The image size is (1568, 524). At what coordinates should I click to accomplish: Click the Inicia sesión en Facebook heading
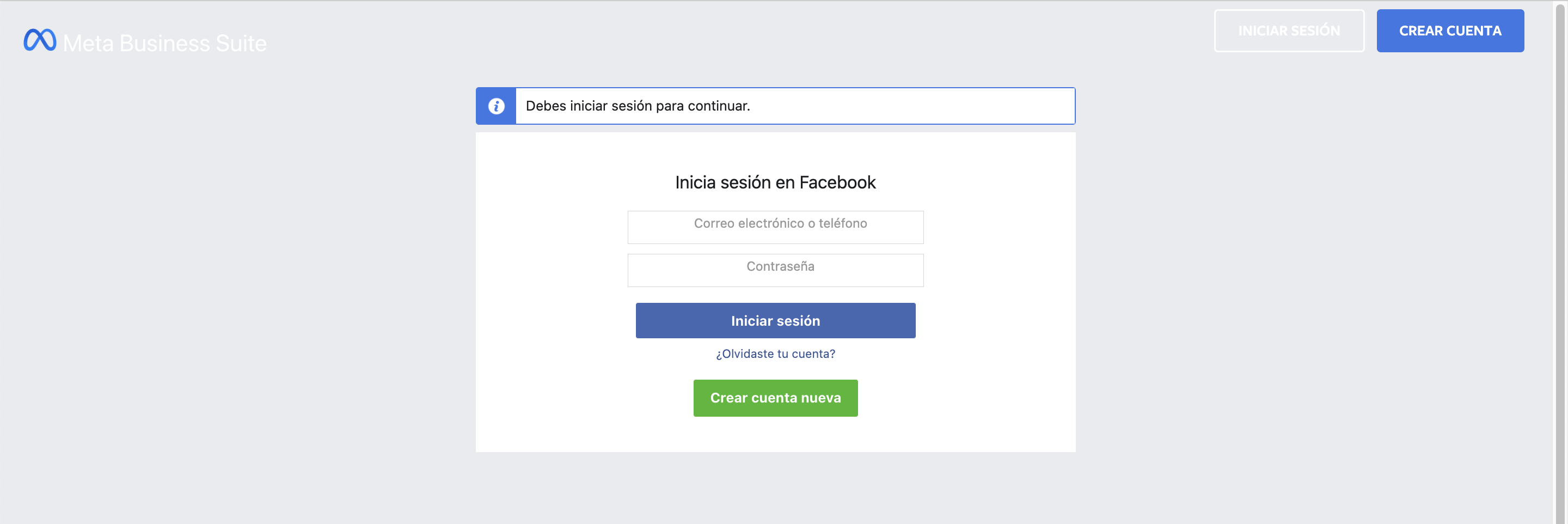tap(775, 182)
